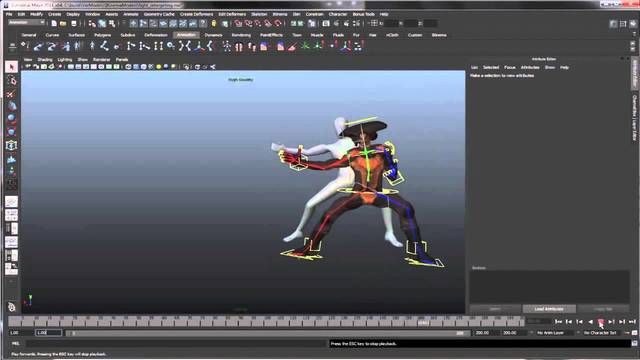Open the input line mode dropdown icon

[374, 24]
